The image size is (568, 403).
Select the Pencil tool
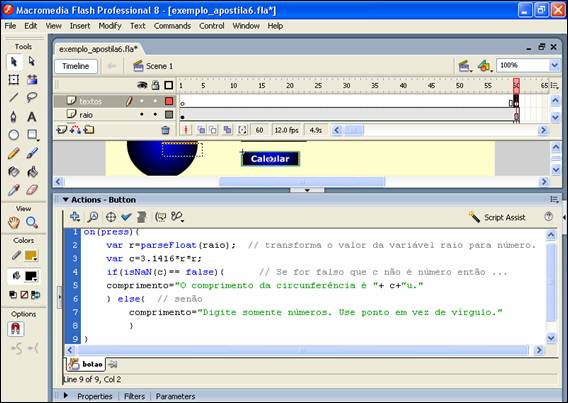(14, 153)
